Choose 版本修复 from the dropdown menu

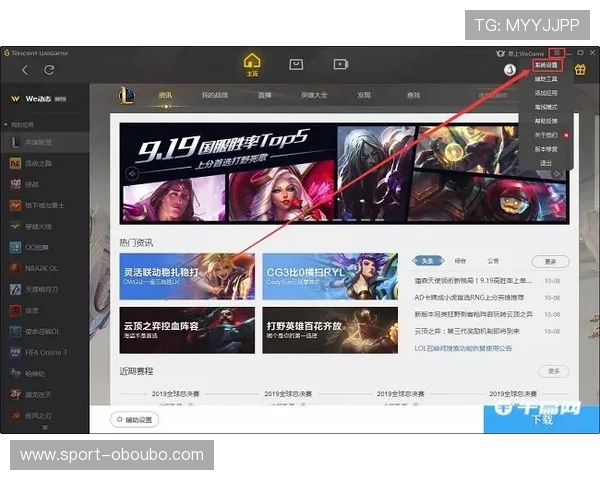pyautogui.click(x=546, y=149)
